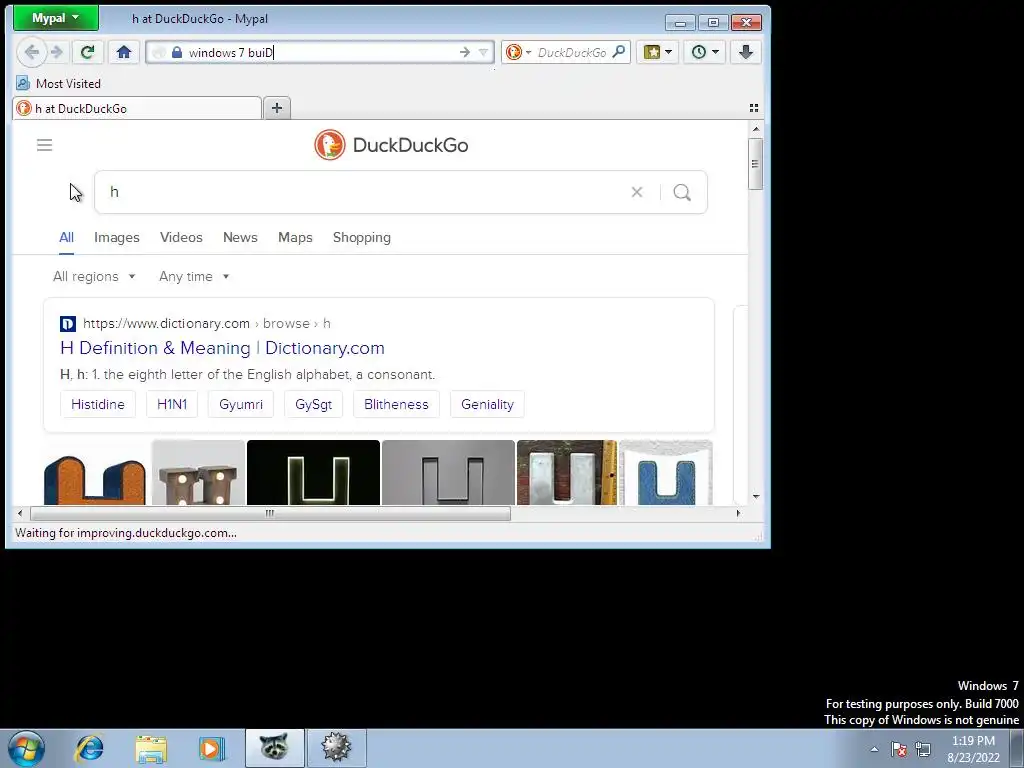Open the Windows Start menu orb
Image resolution: width=1024 pixels, height=768 pixels.
(26, 748)
